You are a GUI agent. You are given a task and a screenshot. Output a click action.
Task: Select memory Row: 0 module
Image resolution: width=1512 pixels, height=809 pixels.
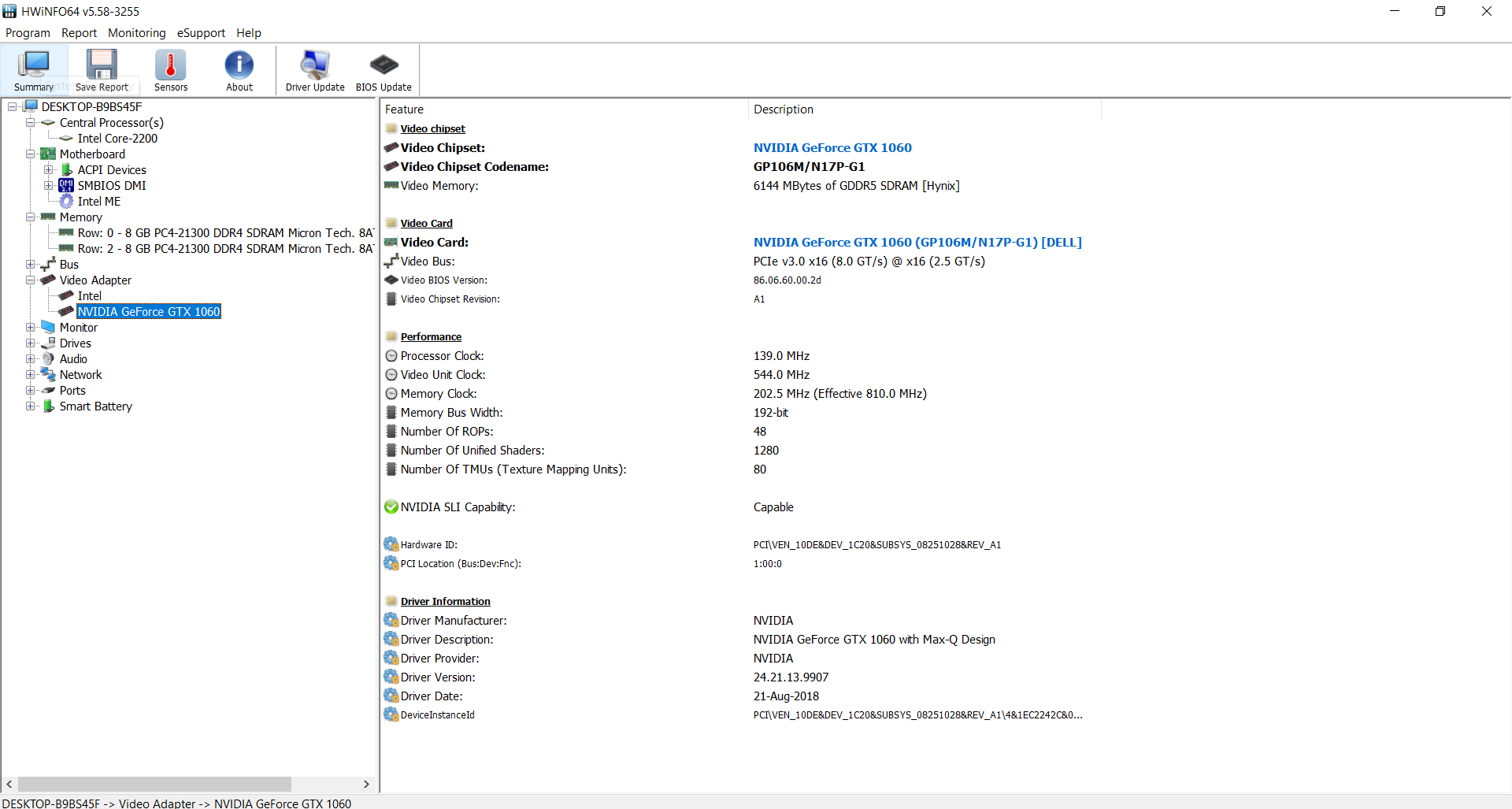(225, 233)
